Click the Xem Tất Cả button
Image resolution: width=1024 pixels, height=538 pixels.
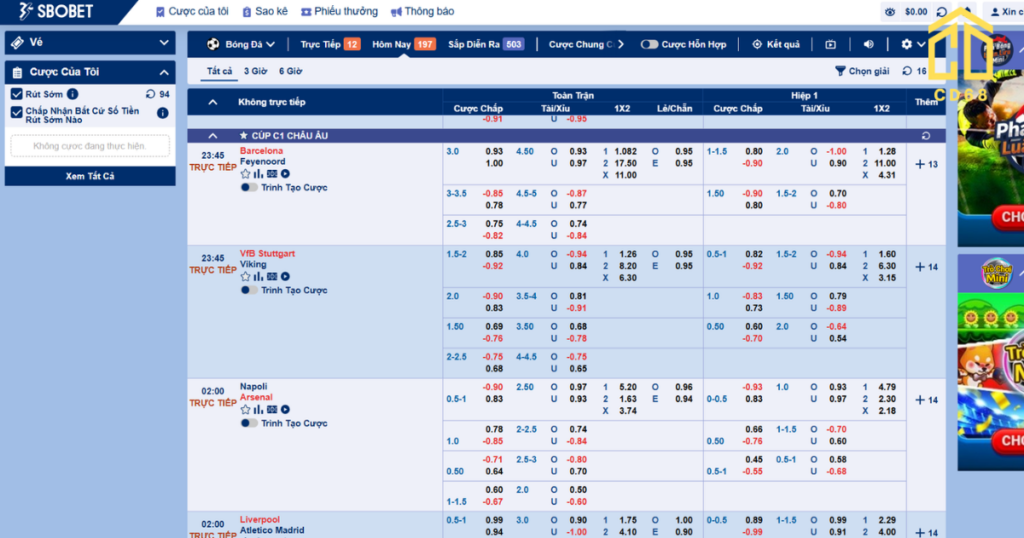90,176
